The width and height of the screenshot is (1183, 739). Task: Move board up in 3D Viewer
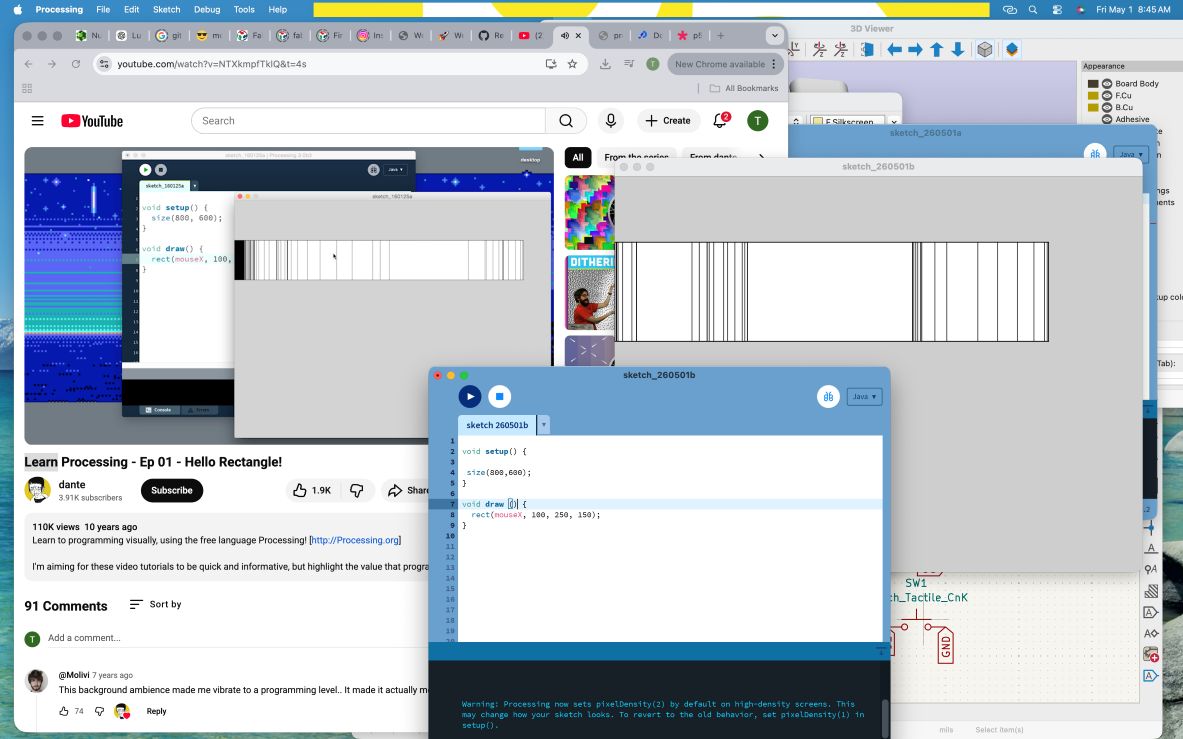[936, 50]
